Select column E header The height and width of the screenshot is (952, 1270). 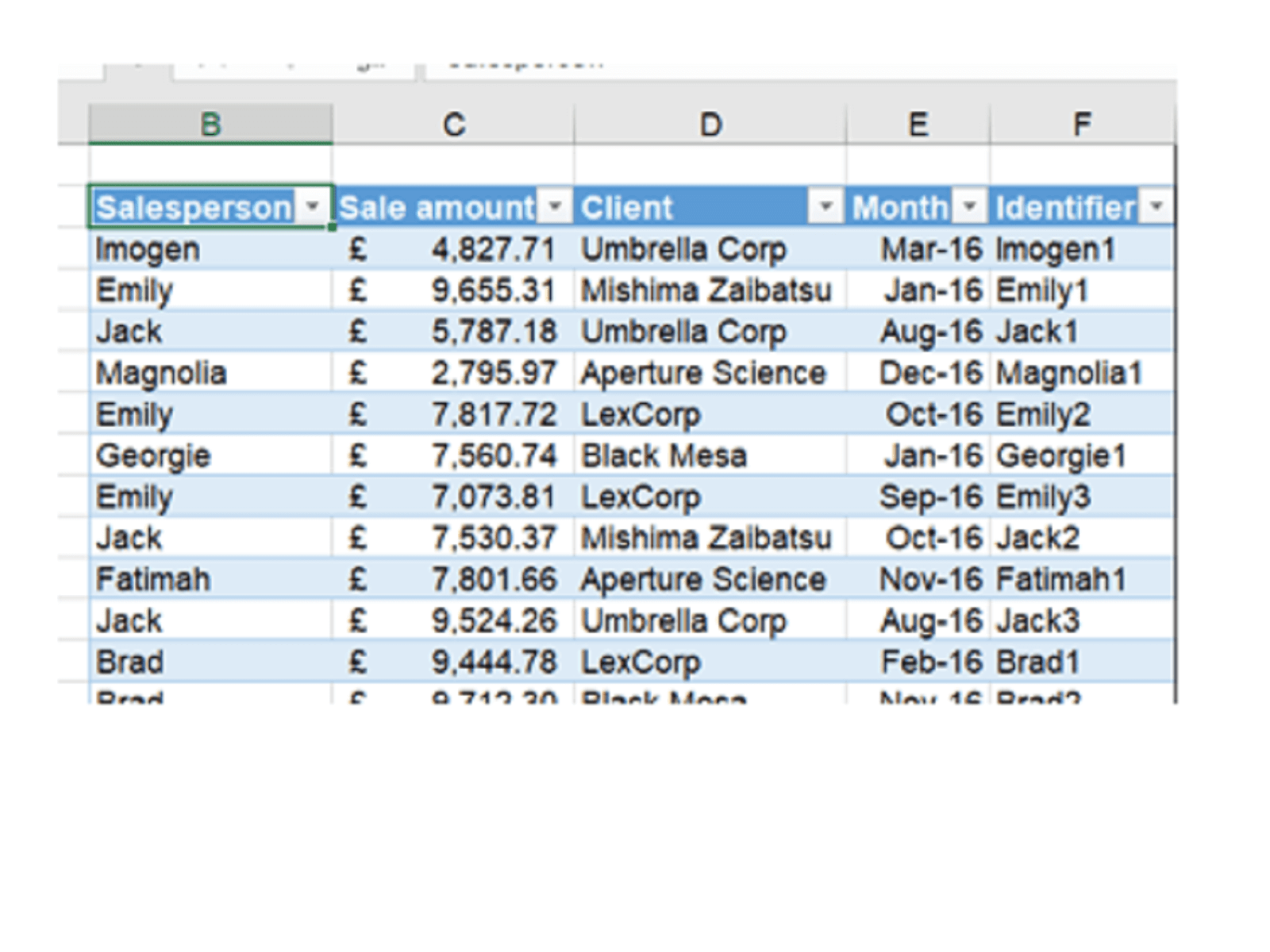(x=918, y=125)
